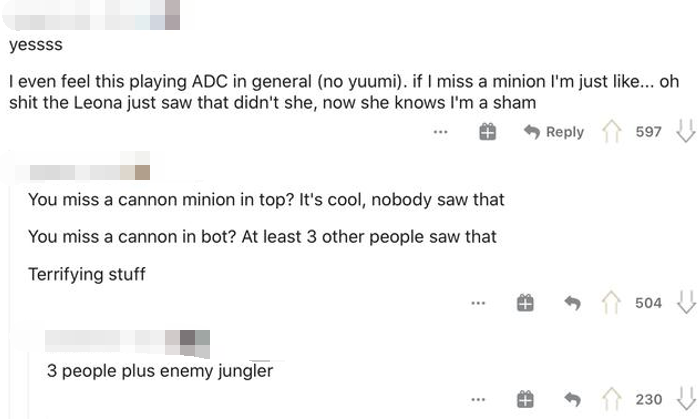This screenshot has height=419, width=700.
Task: Click the reply arrow on the 230-point comment
Action: coord(573,399)
